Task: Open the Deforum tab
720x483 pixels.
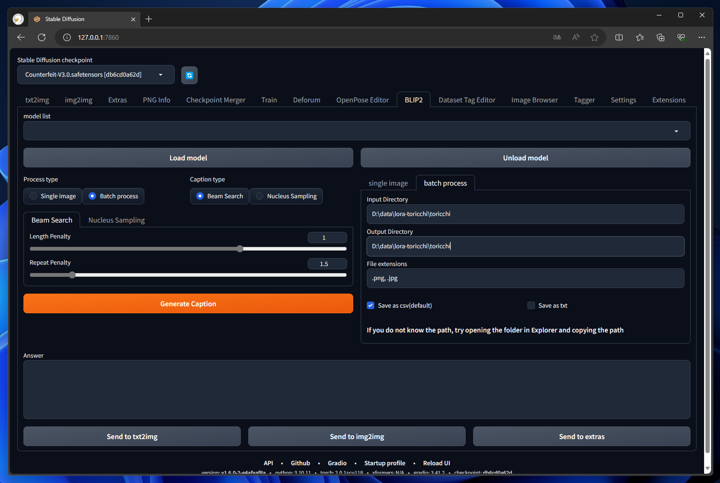Action: pyautogui.click(x=307, y=100)
